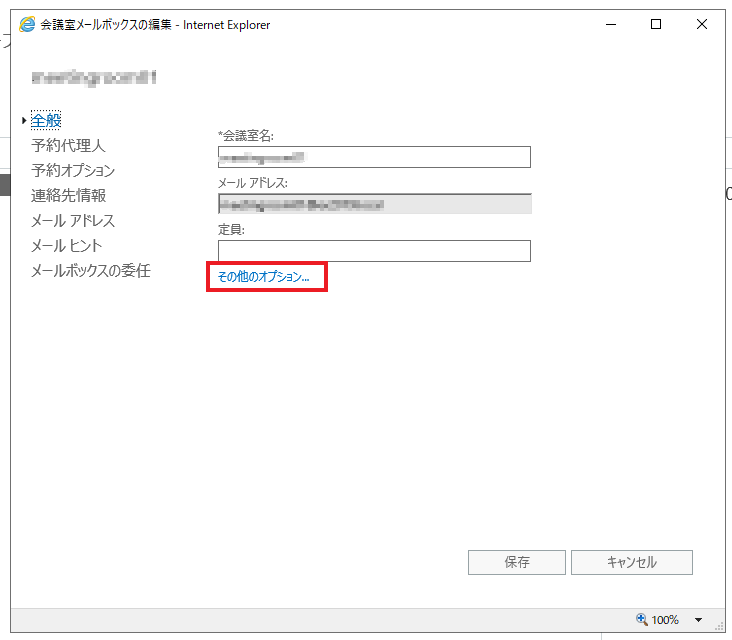Open the zoom level dropdown arrow

click(698, 620)
